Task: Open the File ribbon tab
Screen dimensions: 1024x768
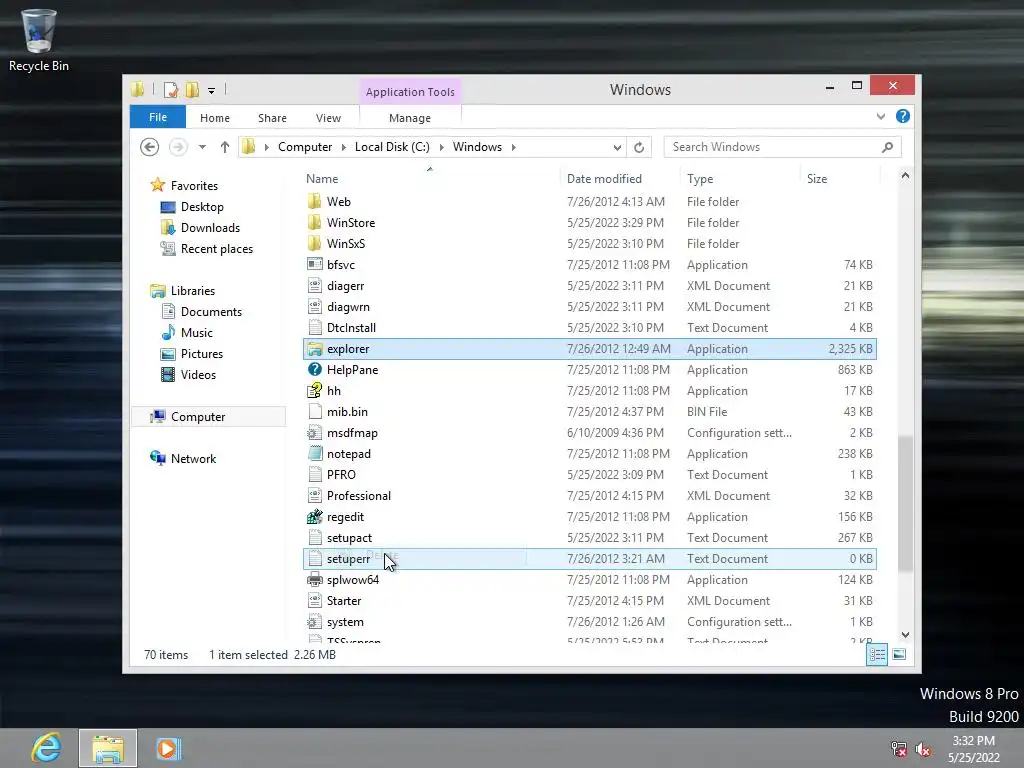Action: 158,117
